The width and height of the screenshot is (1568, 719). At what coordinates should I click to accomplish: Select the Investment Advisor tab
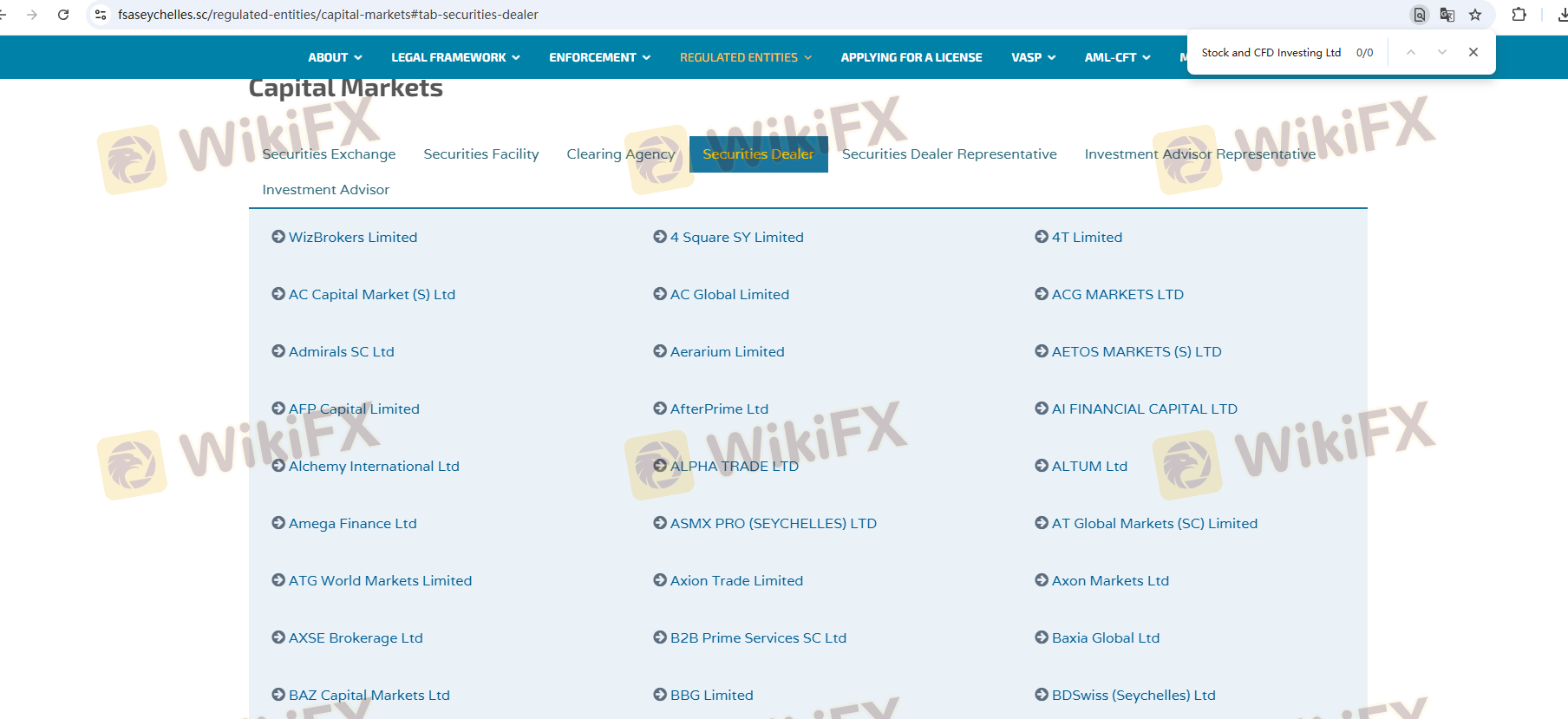pos(325,190)
